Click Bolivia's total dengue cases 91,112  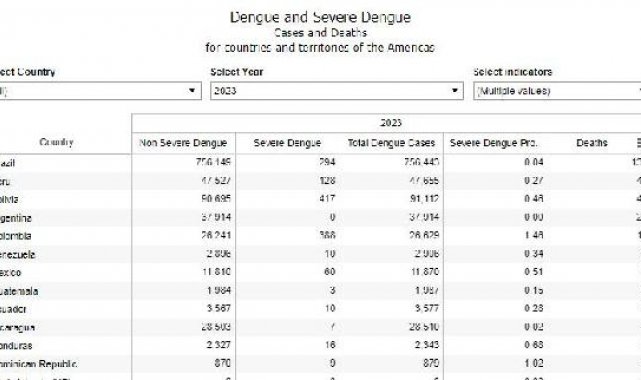(424, 199)
